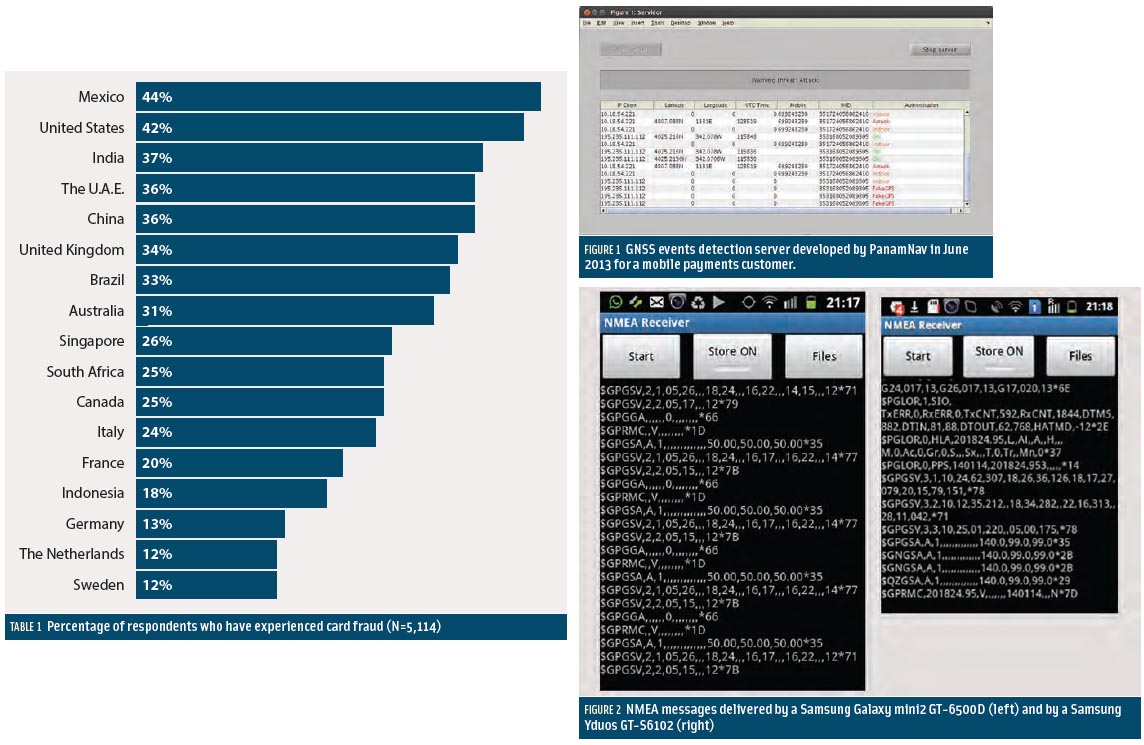This screenshot has height=745, width=1144.
Task: Click the Stop server button
Action: (940, 49)
